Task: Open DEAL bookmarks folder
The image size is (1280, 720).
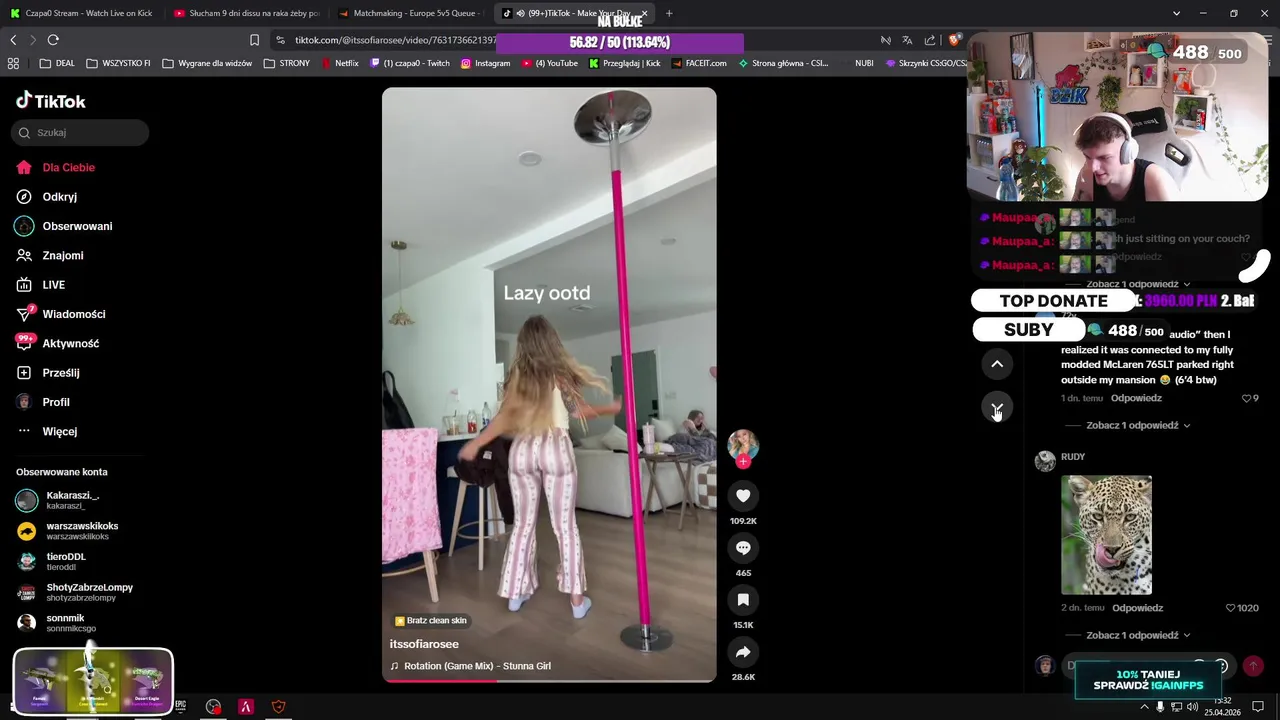Action: (x=57, y=63)
